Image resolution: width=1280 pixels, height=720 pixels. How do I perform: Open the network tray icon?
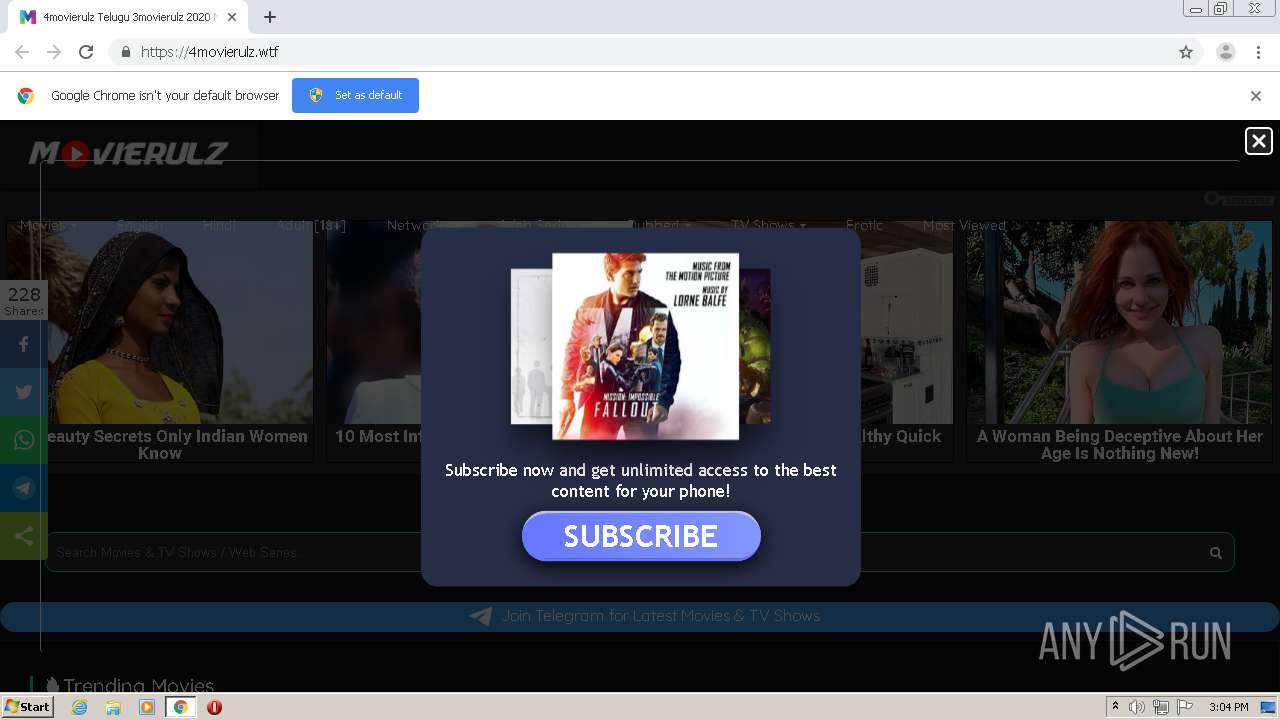[x=1161, y=707]
